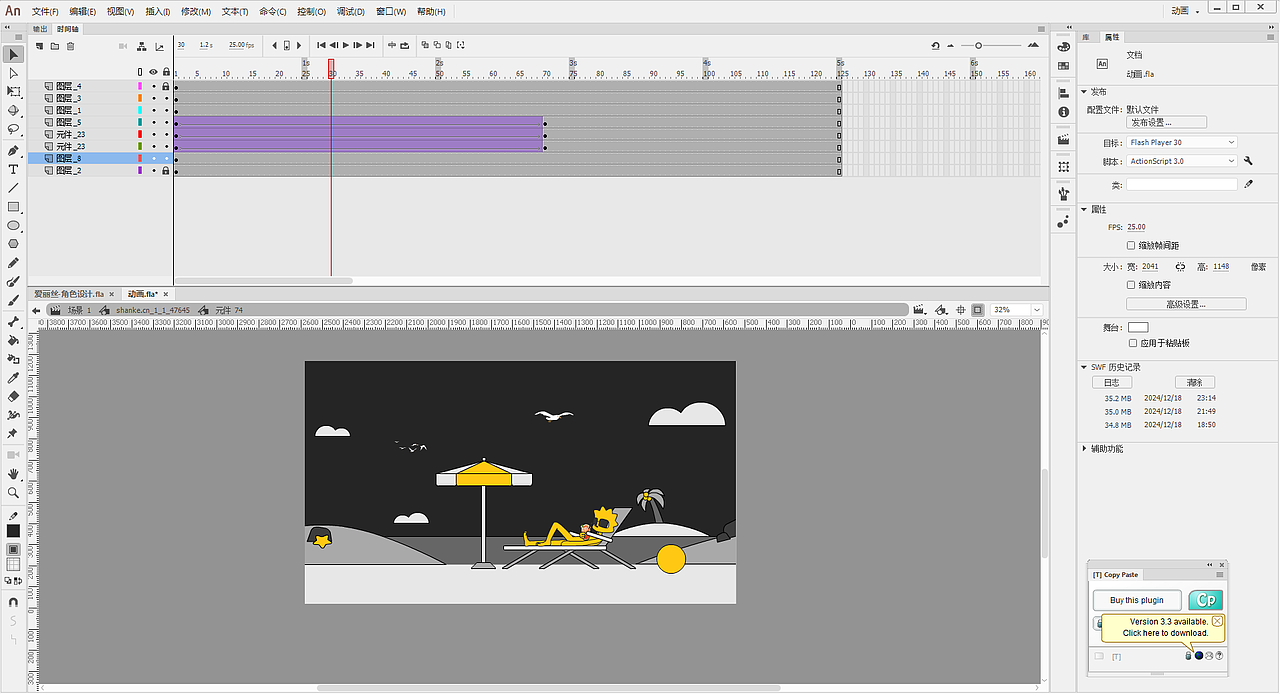Viewport: 1280px width, 694px height.
Task: Select the Oval tool
Action: (13, 226)
